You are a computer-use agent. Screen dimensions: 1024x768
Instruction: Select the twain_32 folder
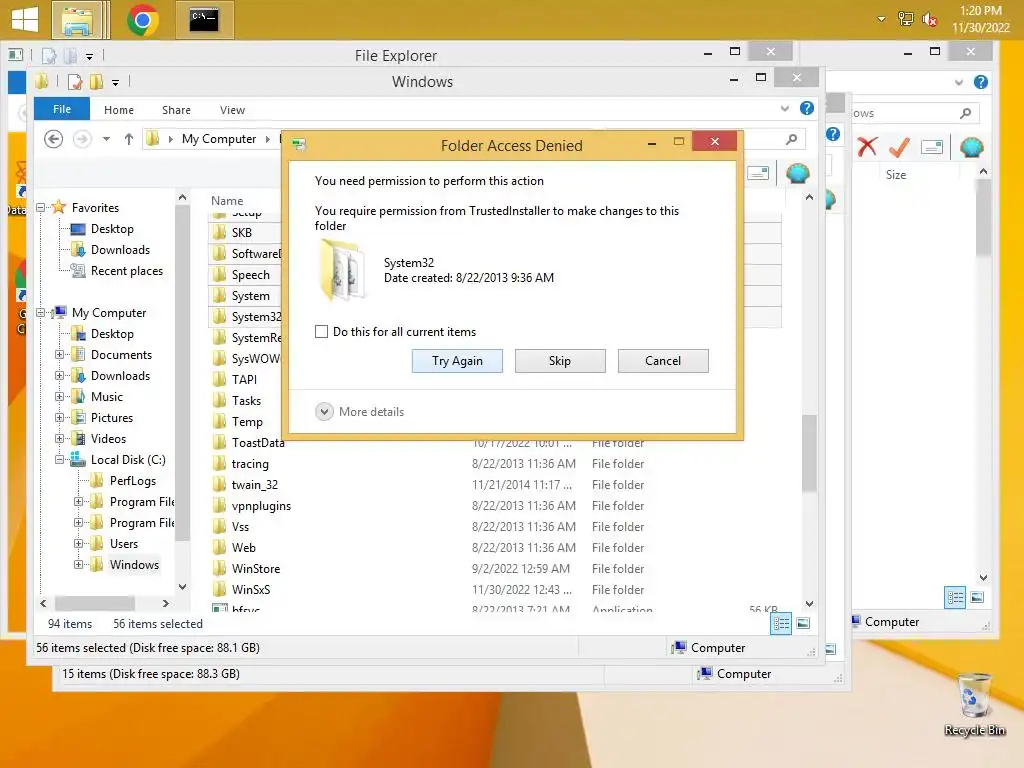coord(255,485)
